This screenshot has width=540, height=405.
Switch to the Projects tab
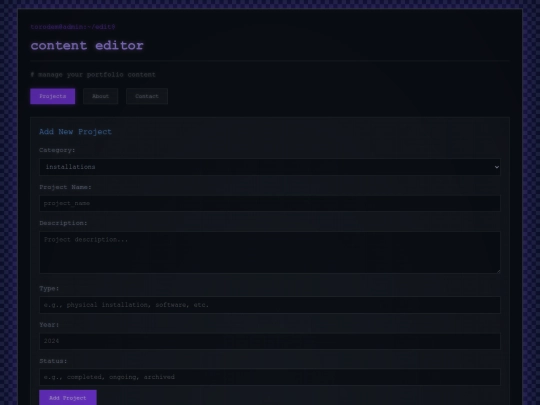52,96
